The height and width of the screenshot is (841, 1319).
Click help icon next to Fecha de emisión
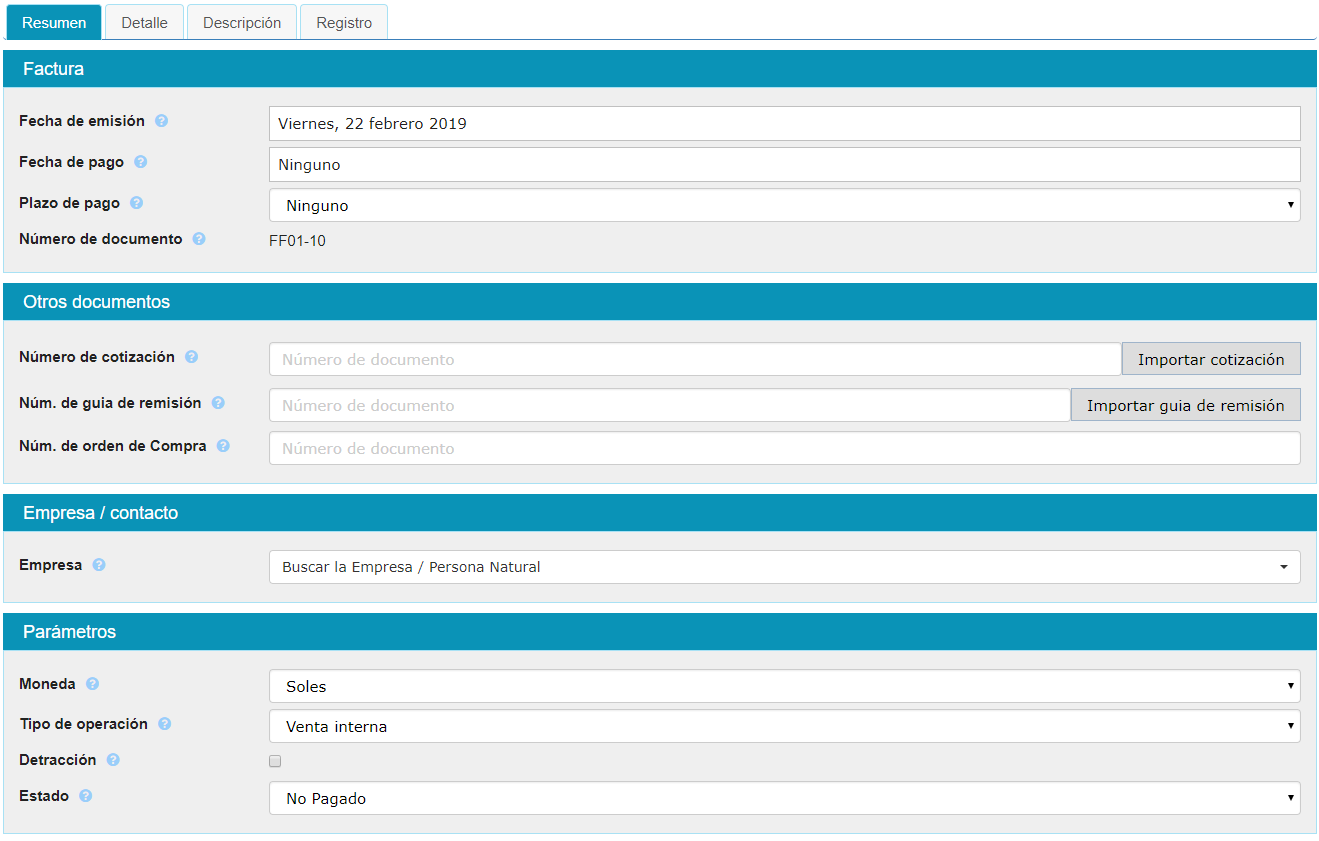(161, 121)
